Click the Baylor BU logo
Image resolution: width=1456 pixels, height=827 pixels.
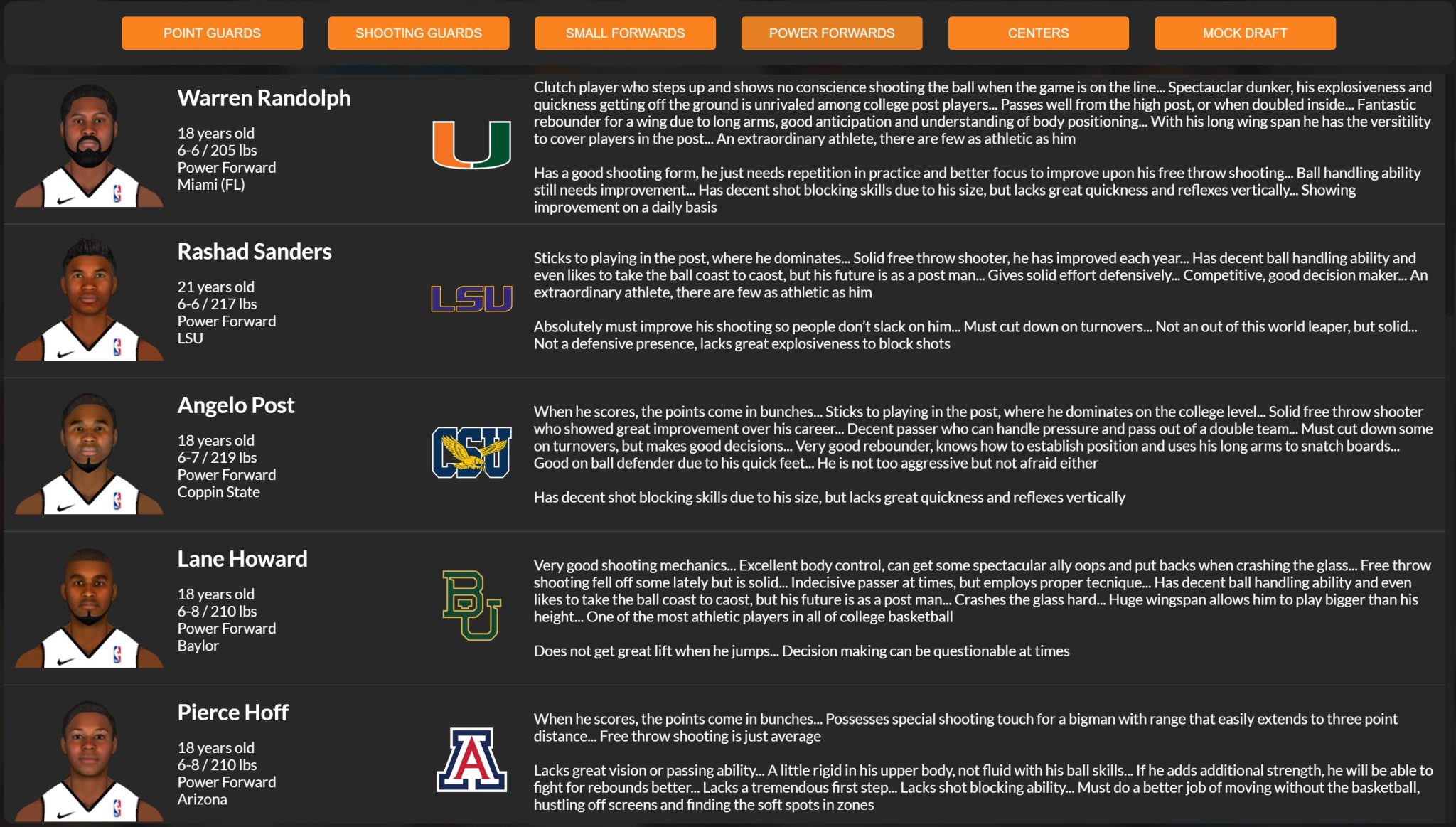tap(471, 605)
